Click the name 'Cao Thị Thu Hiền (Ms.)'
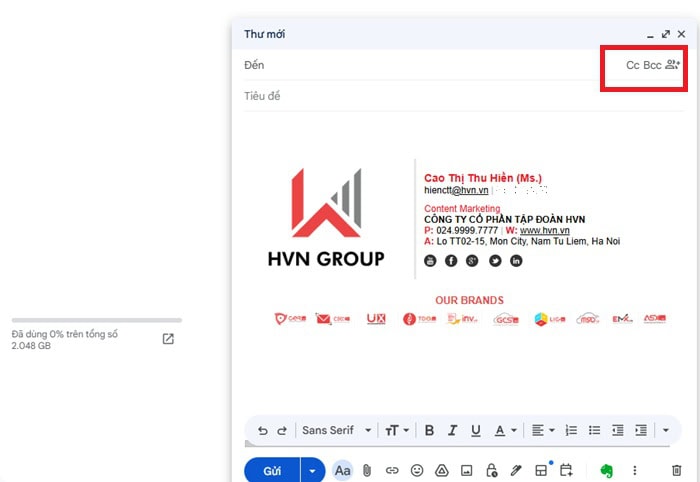Viewport: 700px width, 482px height. pos(483,178)
